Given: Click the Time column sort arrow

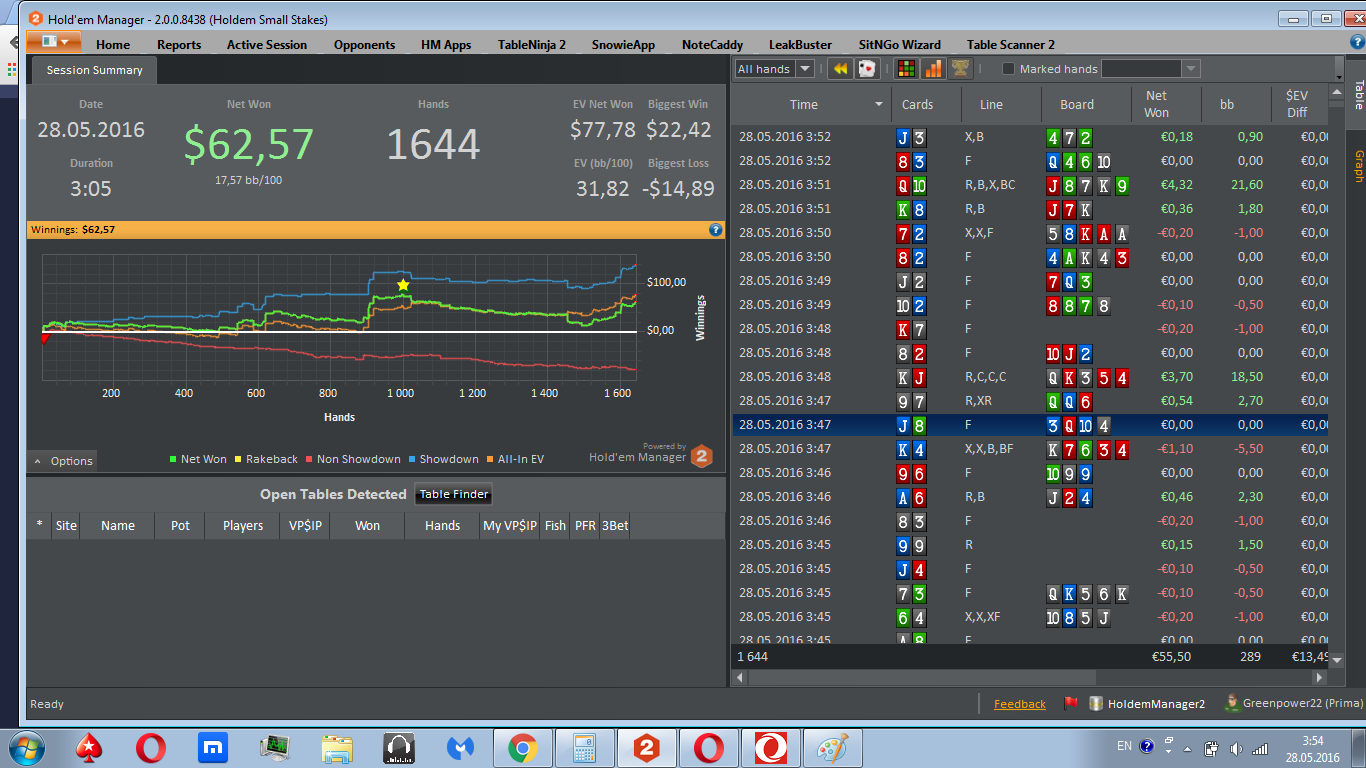Looking at the screenshot, I should click(x=879, y=104).
